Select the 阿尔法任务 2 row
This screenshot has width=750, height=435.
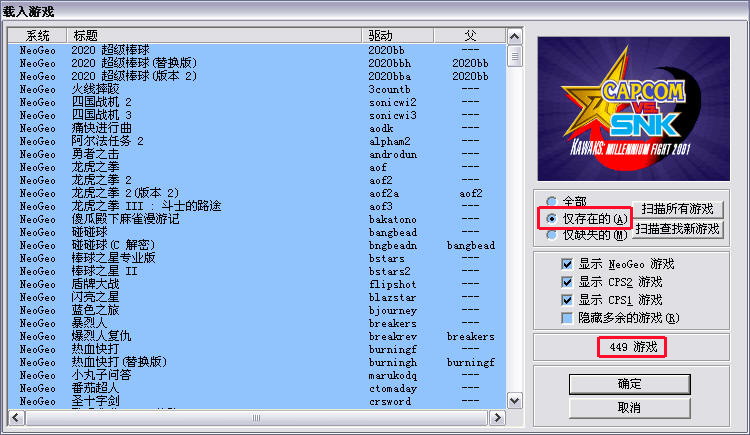pyautogui.click(x=257, y=141)
